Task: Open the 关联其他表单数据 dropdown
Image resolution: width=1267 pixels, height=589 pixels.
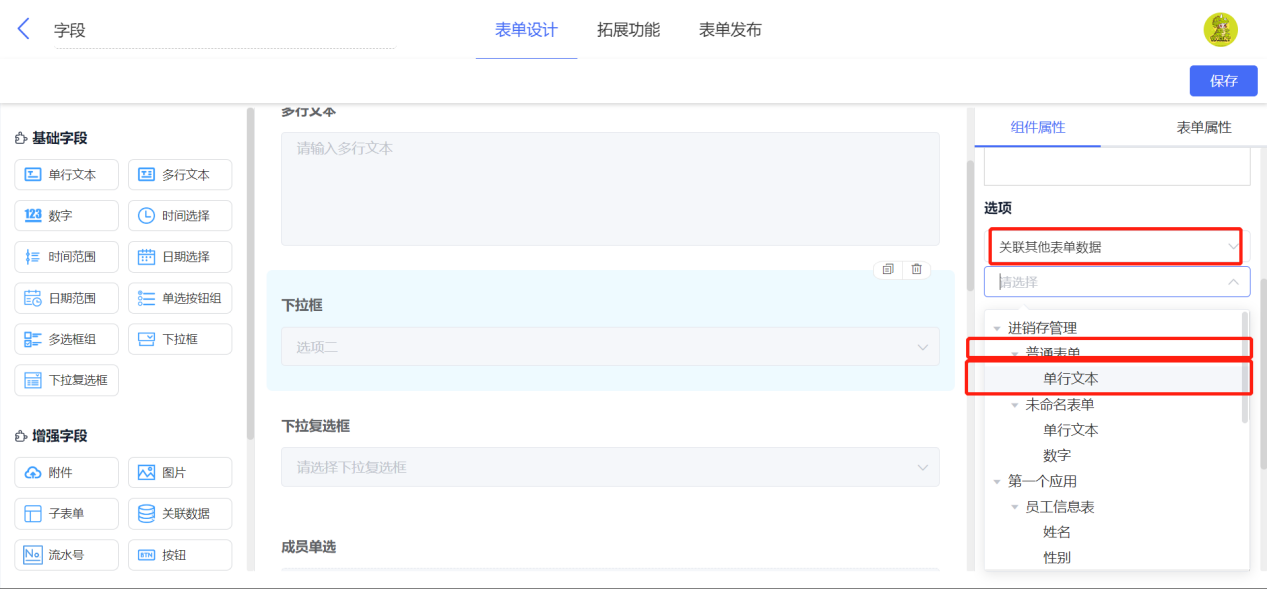Action: pyautogui.click(x=1117, y=247)
